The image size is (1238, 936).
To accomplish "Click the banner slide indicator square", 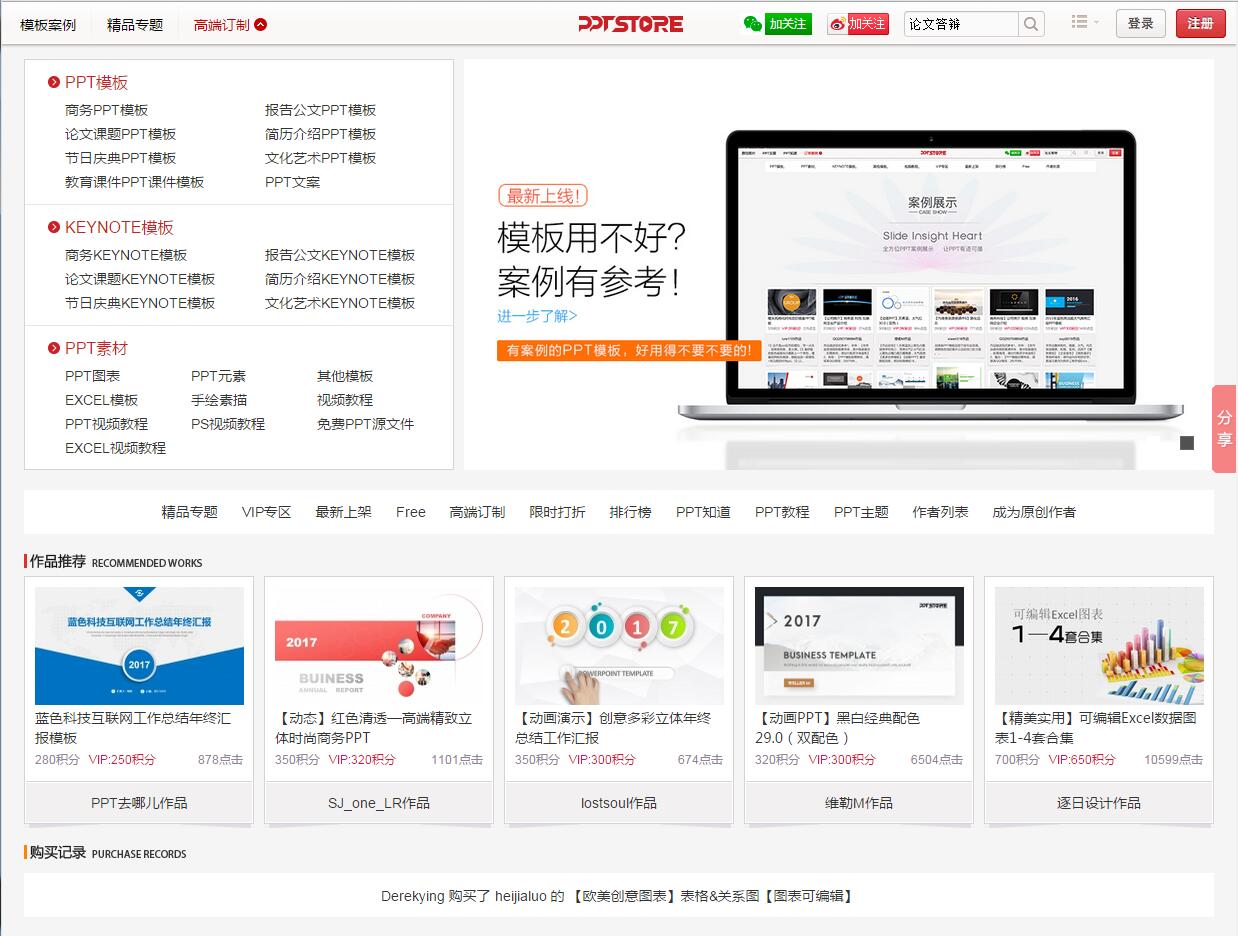I will (x=1187, y=443).
